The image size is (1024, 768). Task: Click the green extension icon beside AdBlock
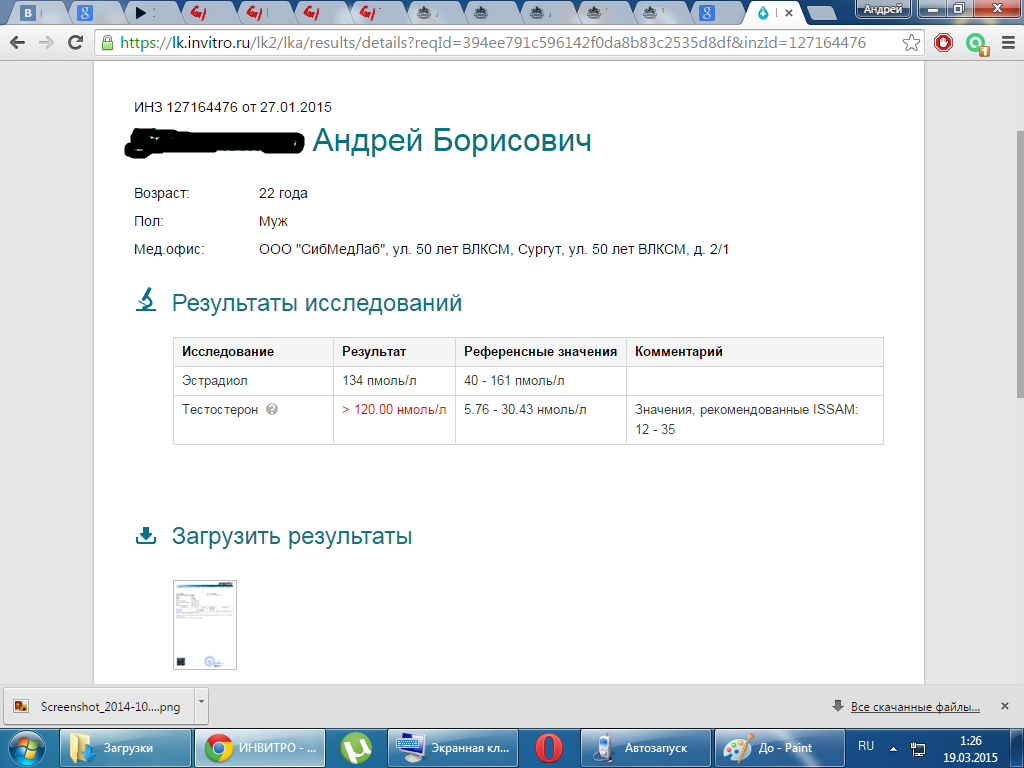(x=976, y=44)
